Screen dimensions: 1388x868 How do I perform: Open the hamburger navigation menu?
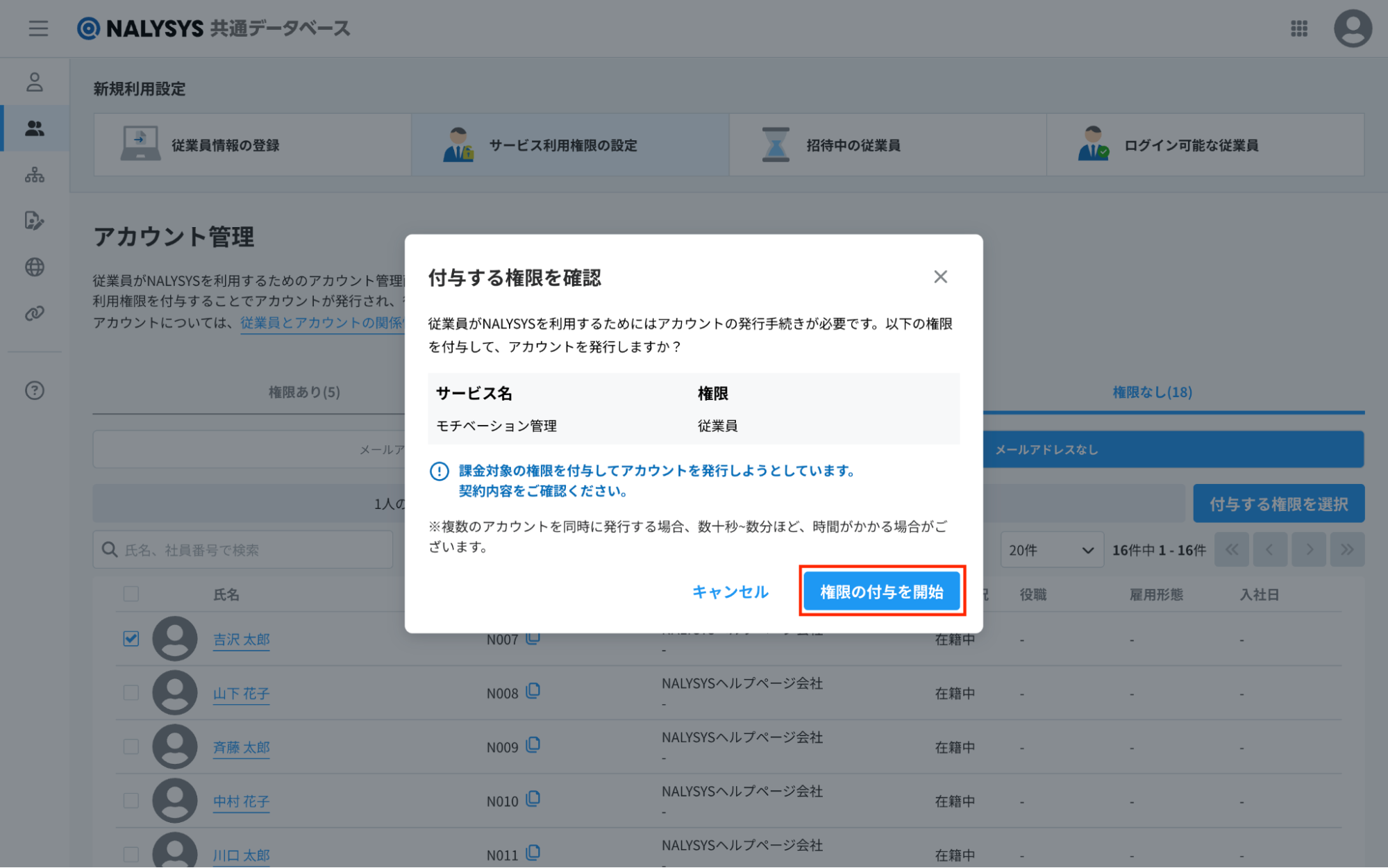tap(38, 28)
